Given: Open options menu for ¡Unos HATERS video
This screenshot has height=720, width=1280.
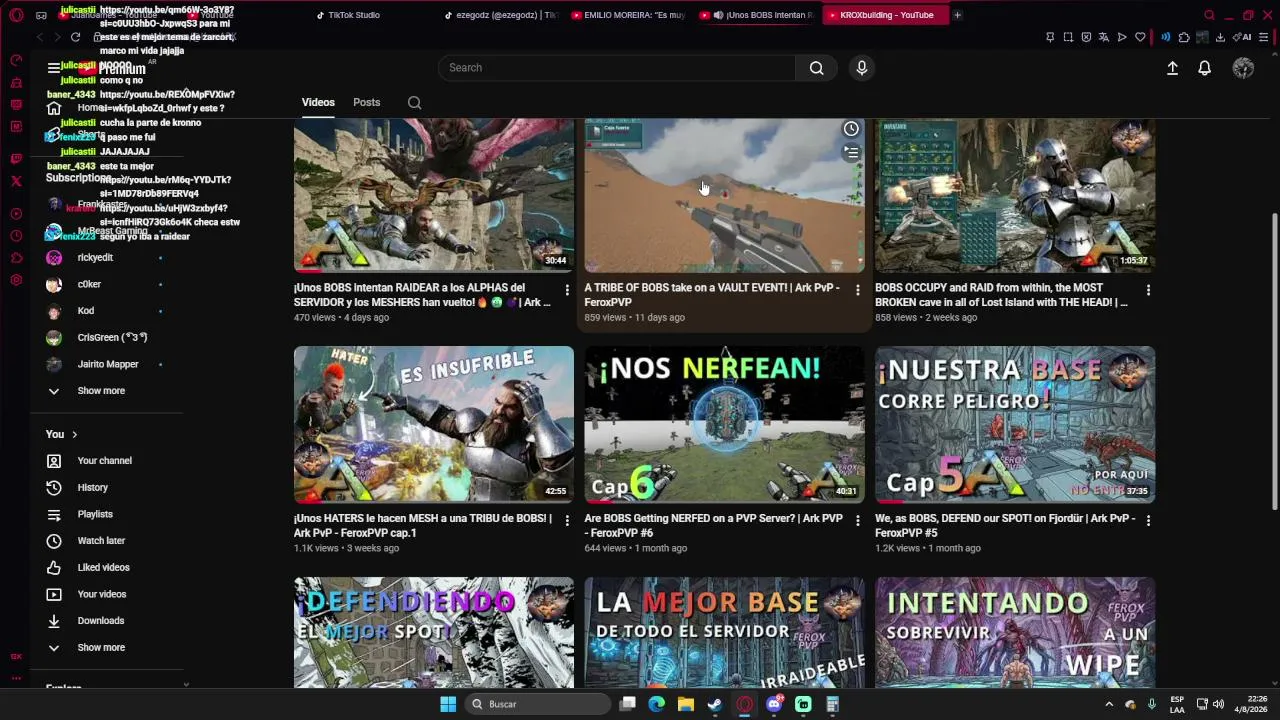Looking at the screenshot, I should [x=567, y=521].
